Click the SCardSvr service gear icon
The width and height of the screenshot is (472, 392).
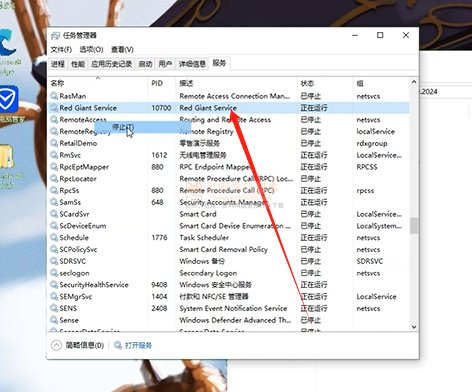coord(54,214)
